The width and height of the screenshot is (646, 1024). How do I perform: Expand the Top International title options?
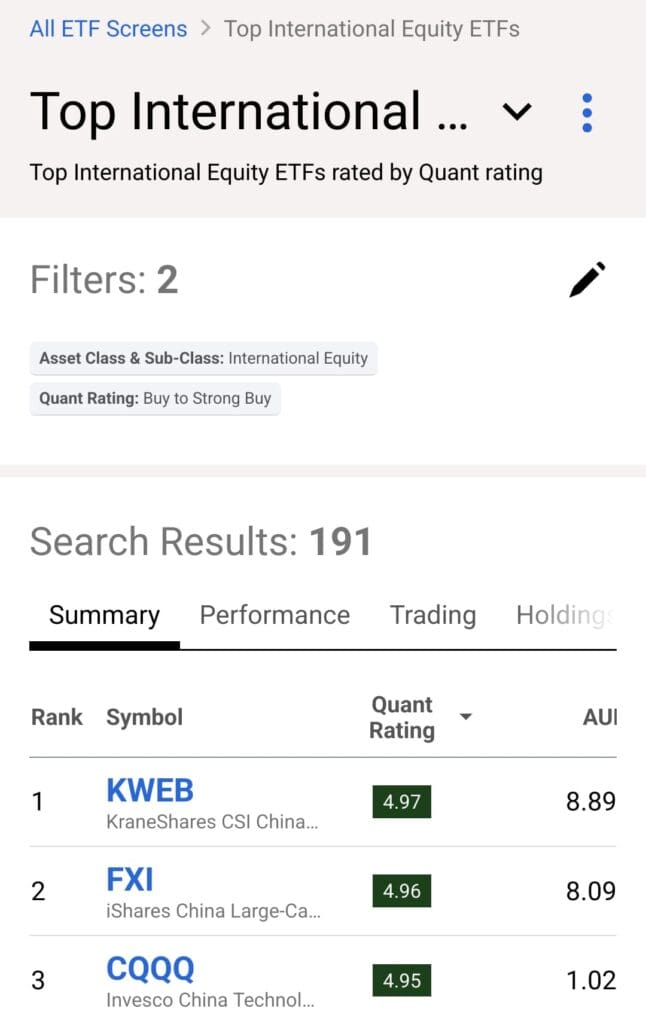pos(518,113)
